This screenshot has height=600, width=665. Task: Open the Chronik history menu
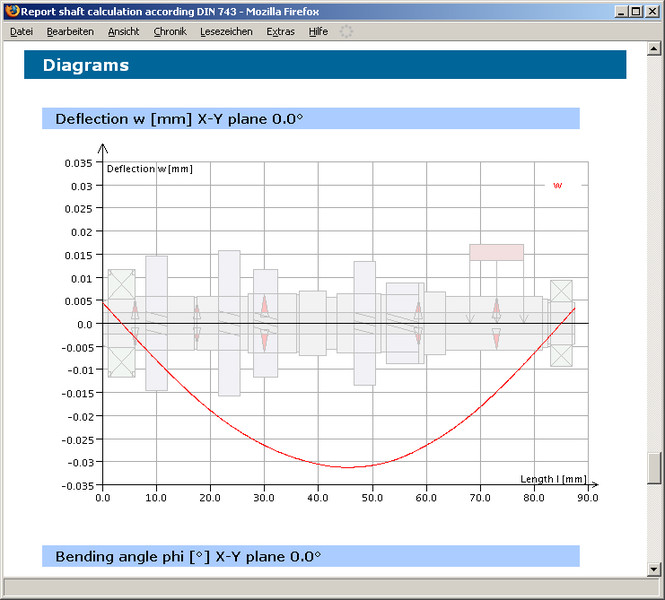170,32
